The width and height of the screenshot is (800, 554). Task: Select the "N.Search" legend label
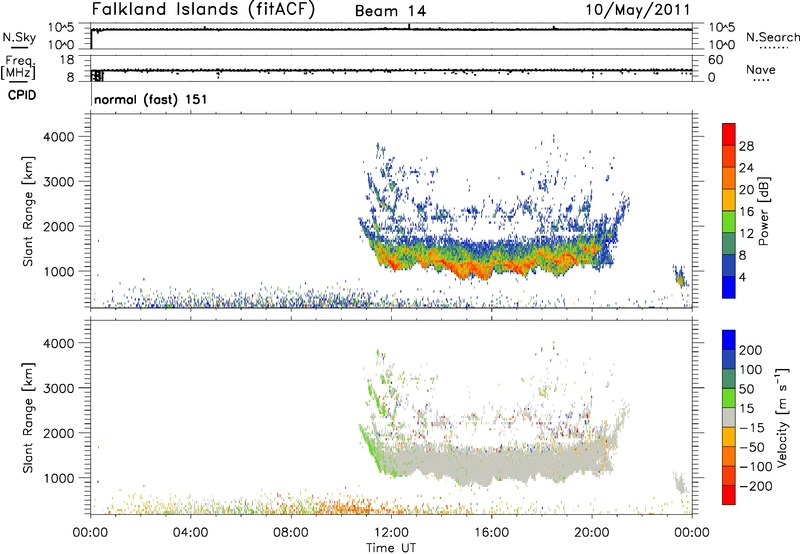pyautogui.click(x=773, y=37)
